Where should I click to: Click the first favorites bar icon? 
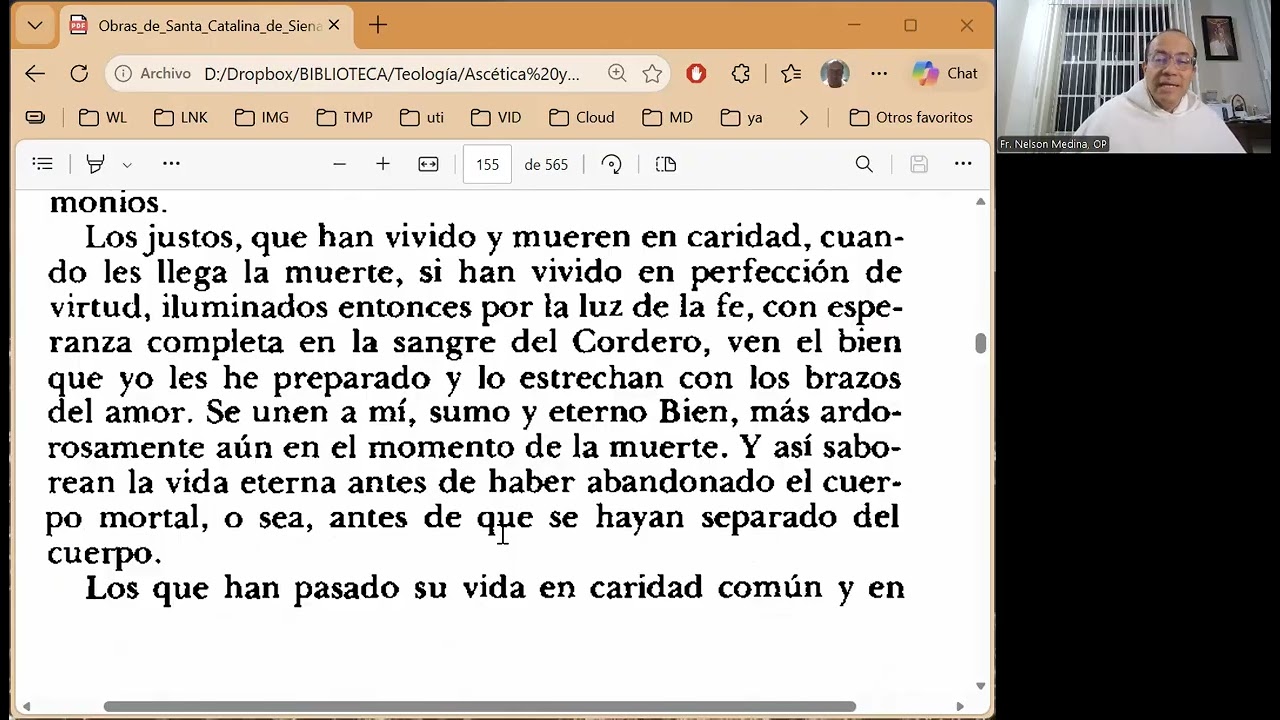point(35,118)
